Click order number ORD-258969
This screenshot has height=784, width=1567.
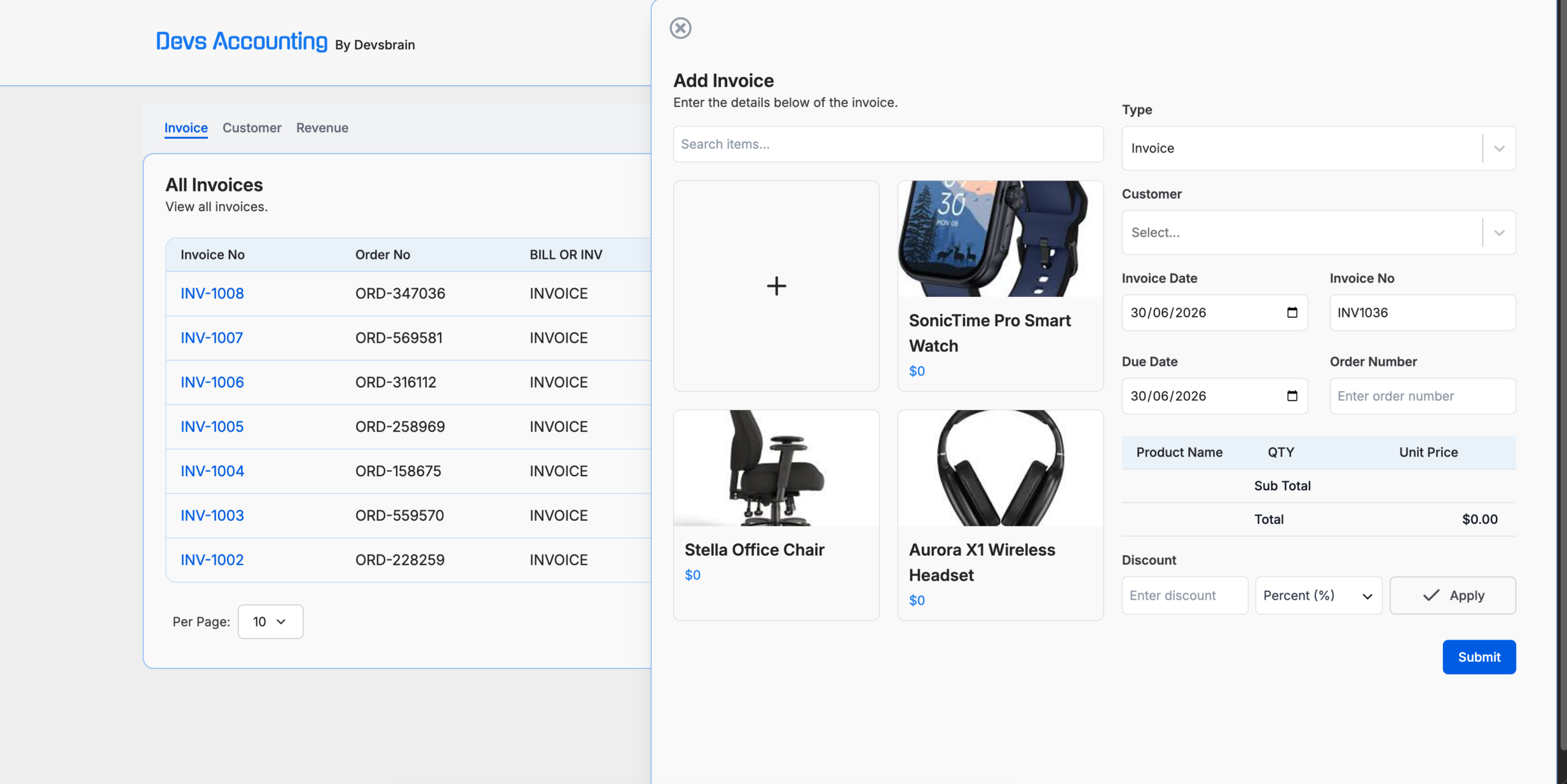pyautogui.click(x=400, y=427)
